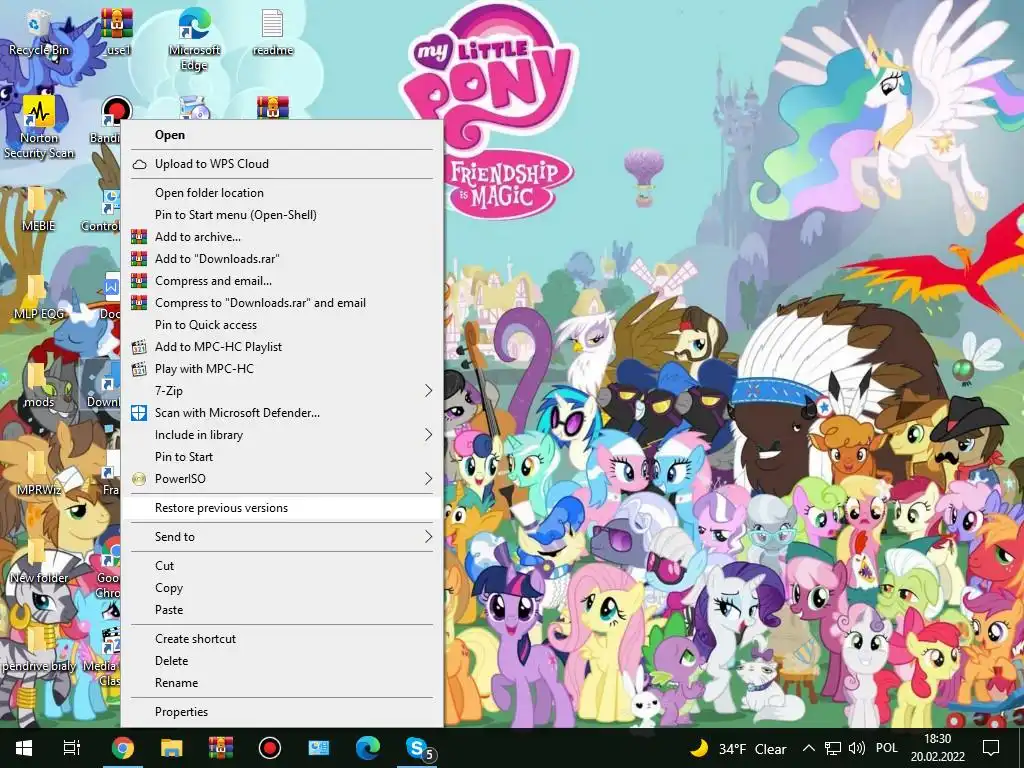The image size is (1024, 768).
Task: Choose Compress to "Downloads.rar" and email
Action: 282,303
